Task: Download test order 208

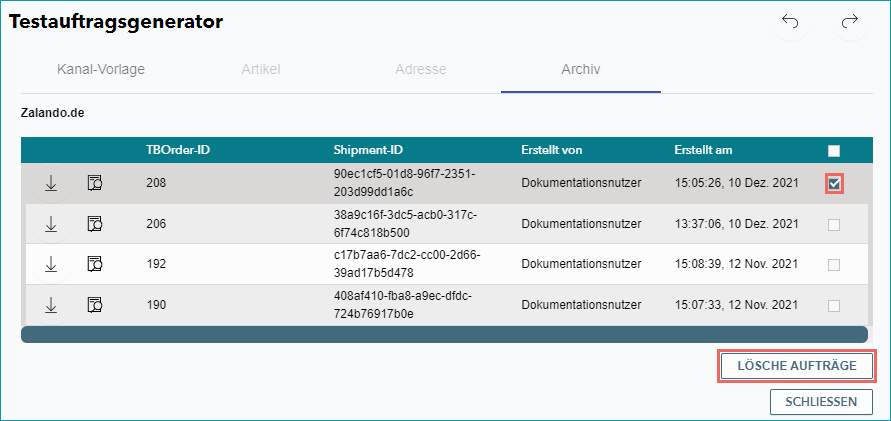Action: click(x=51, y=184)
